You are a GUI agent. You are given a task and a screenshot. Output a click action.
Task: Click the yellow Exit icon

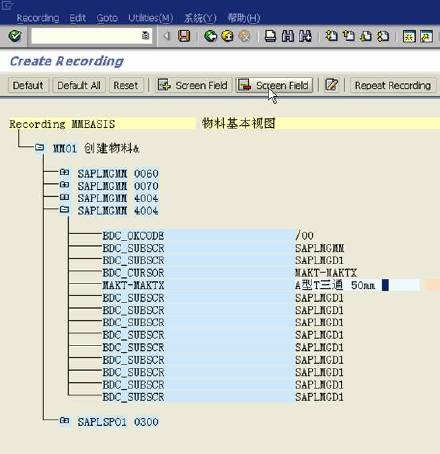[x=228, y=36]
